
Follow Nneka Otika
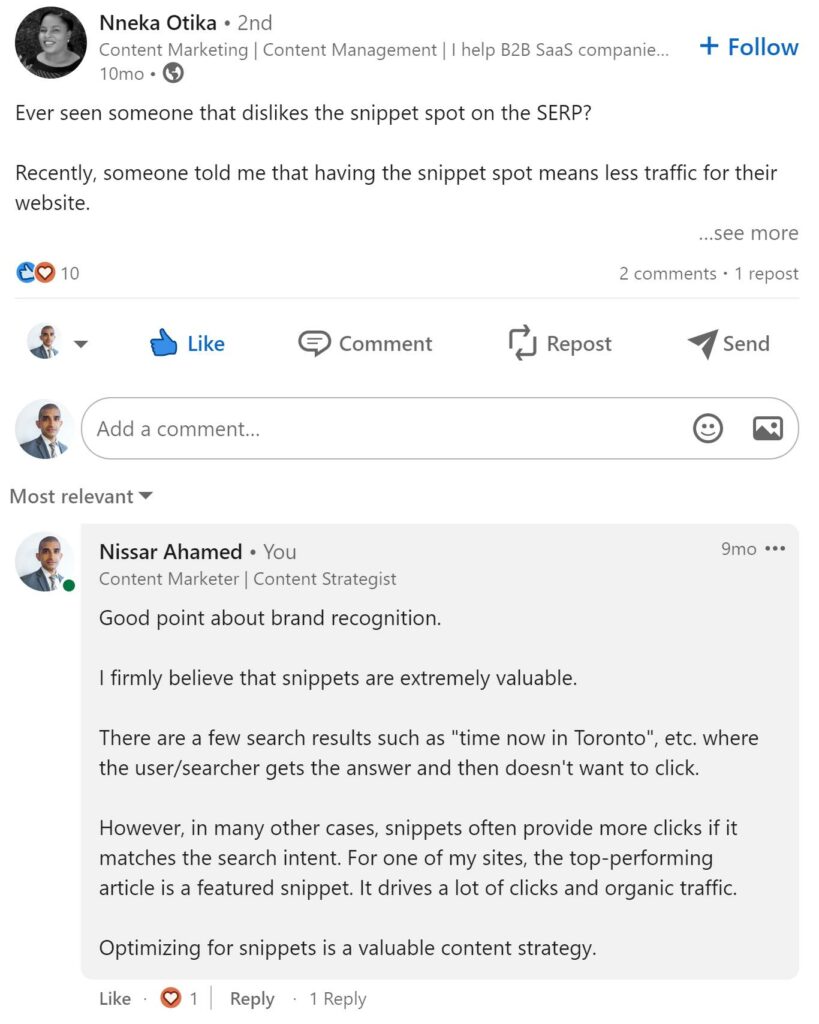(x=747, y=46)
